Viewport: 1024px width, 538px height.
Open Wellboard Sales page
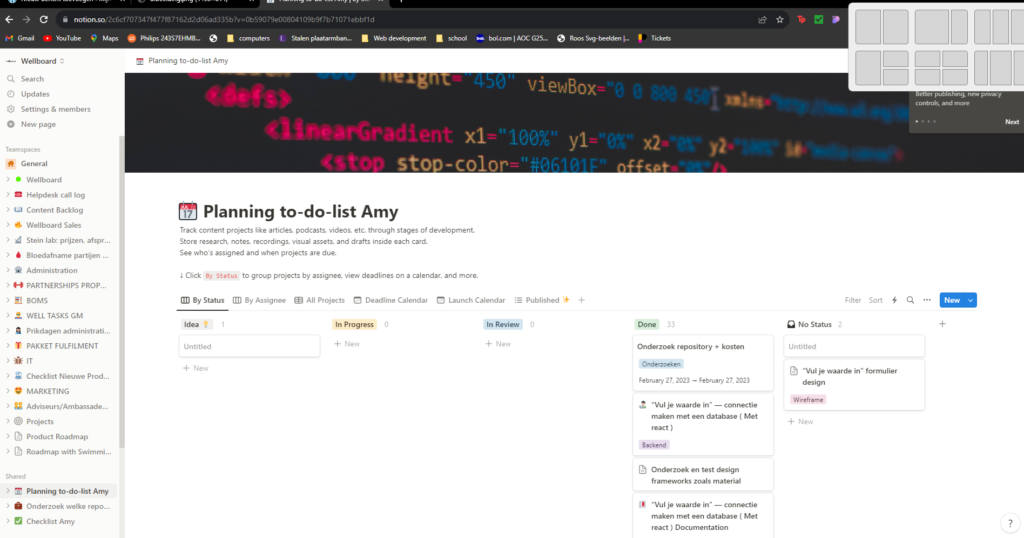point(54,225)
